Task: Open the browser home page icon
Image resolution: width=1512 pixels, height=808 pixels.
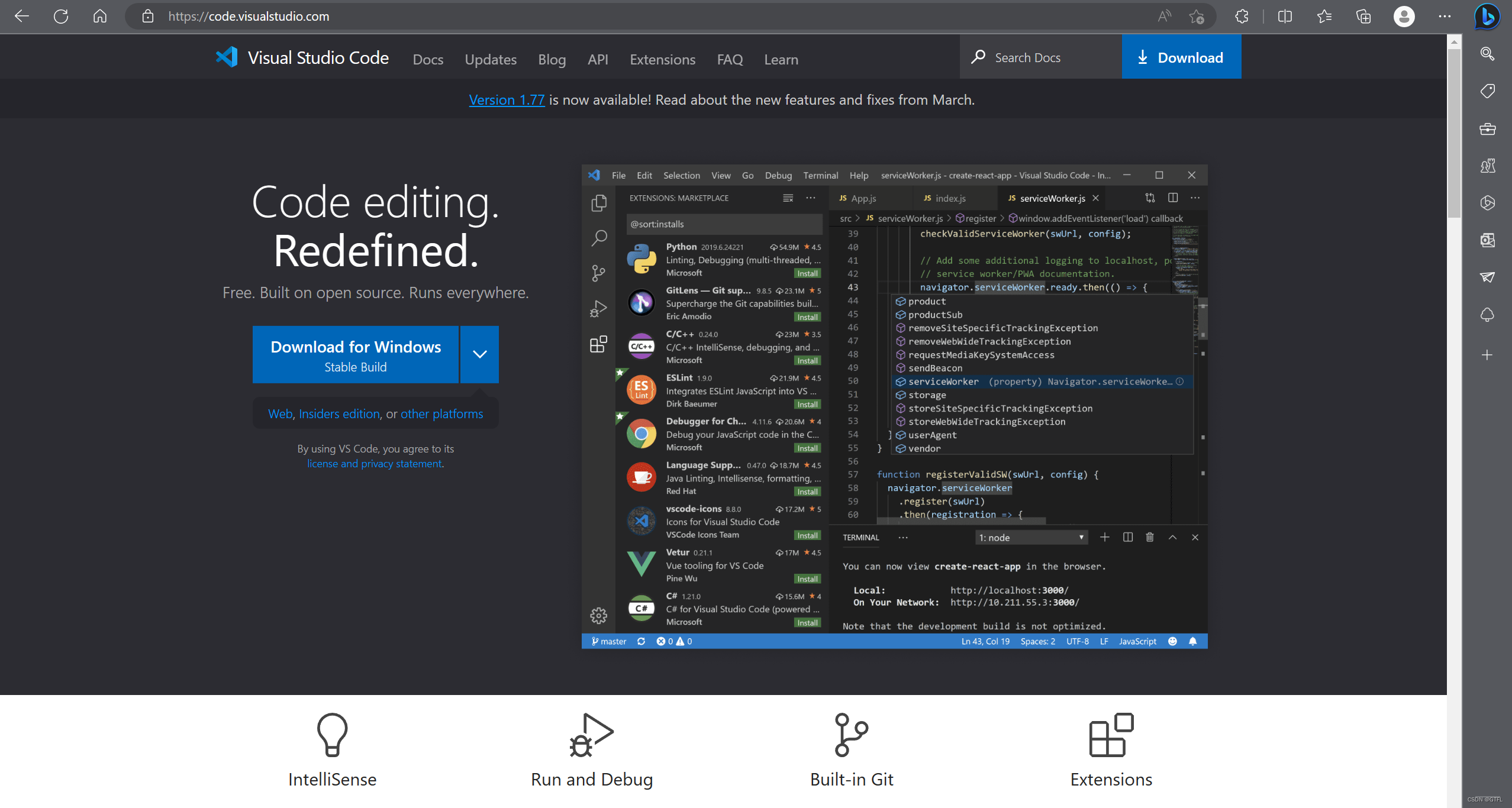Action: 100,16
